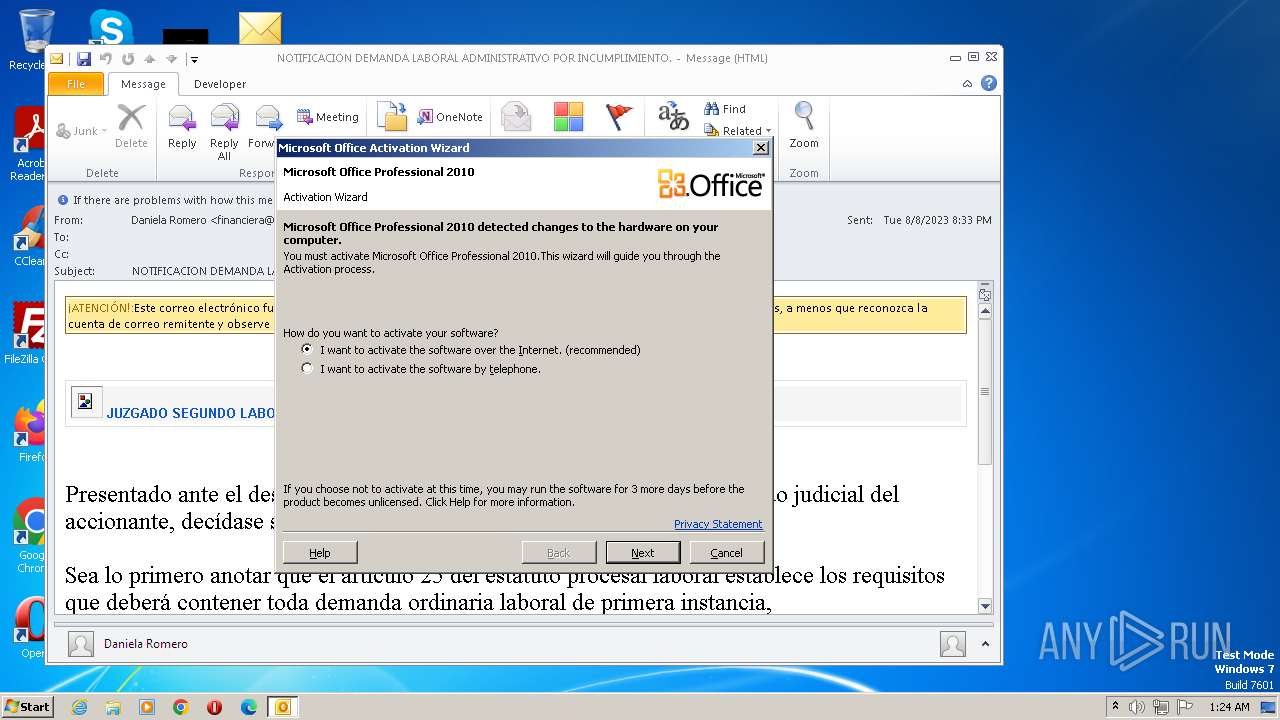Open Microsoft Edge from taskbar
Image resolution: width=1280 pixels, height=720 pixels.
pos(249,707)
